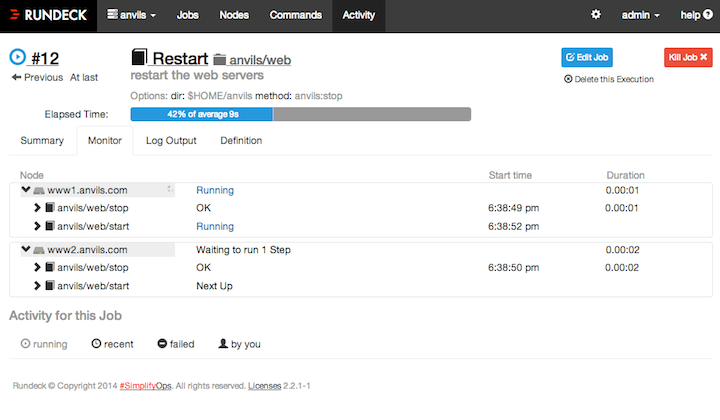Click the left arrow icon by Previous
The height and width of the screenshot is (420, 720).
tap(17, 77)
